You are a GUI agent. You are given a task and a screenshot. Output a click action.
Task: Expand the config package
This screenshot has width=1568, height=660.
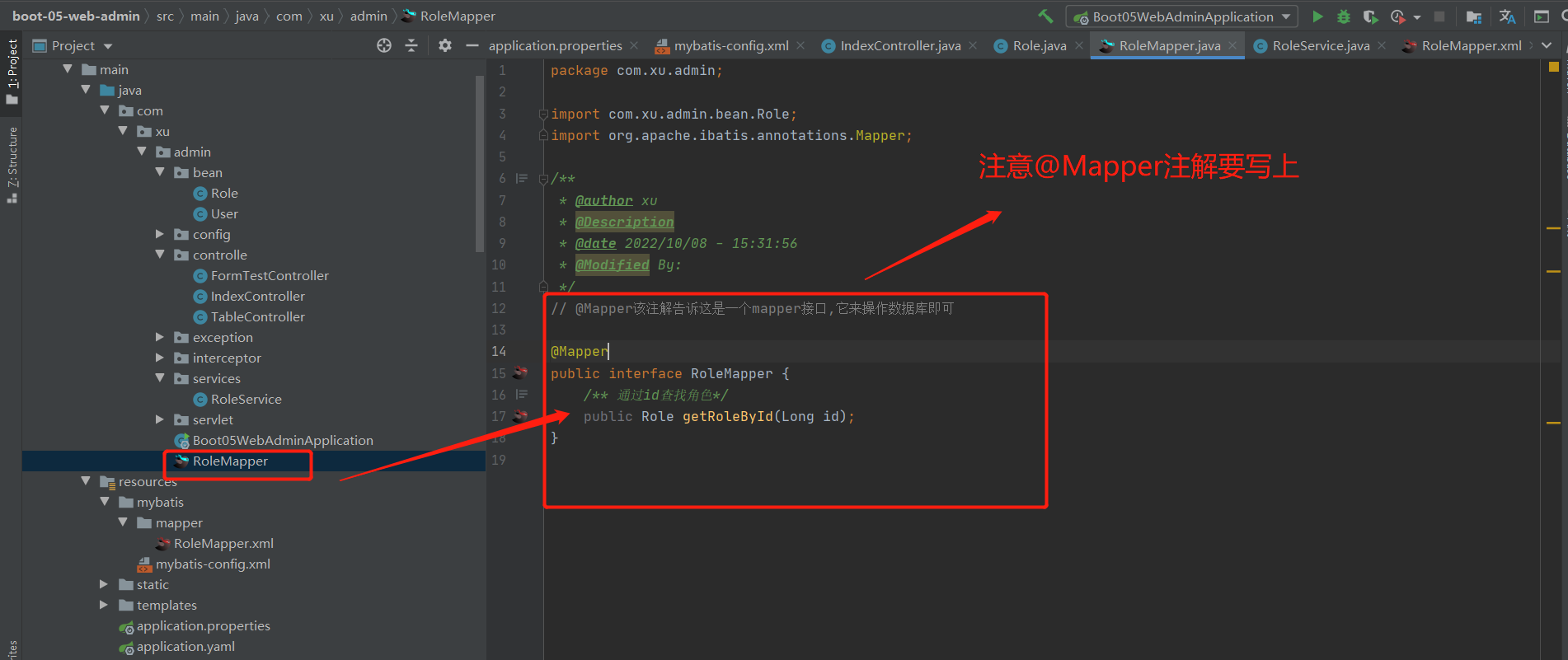pos(160,234)
